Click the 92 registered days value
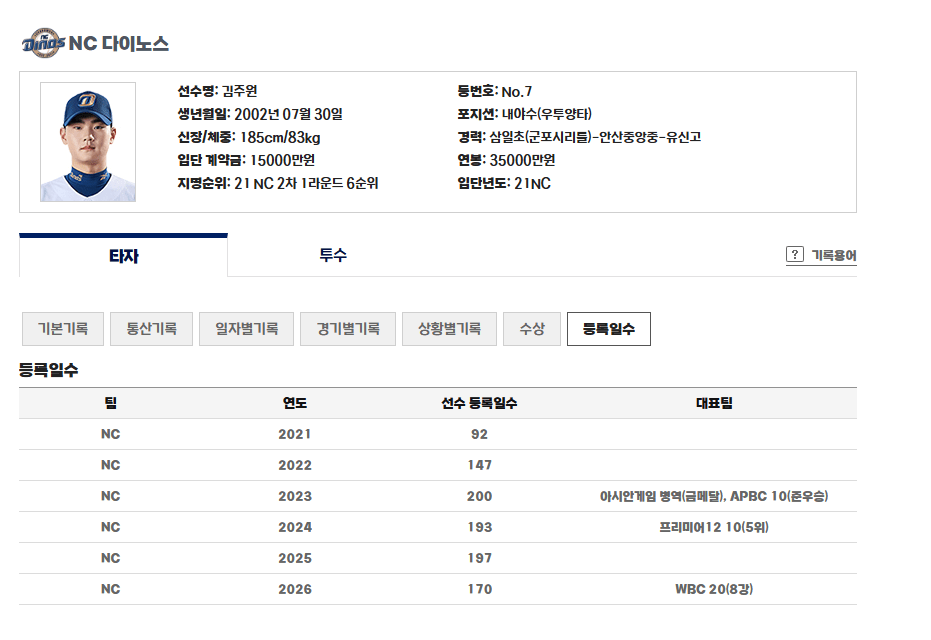Image resolution: width=931 pixels, height=640 pixels. coord(480,434)
